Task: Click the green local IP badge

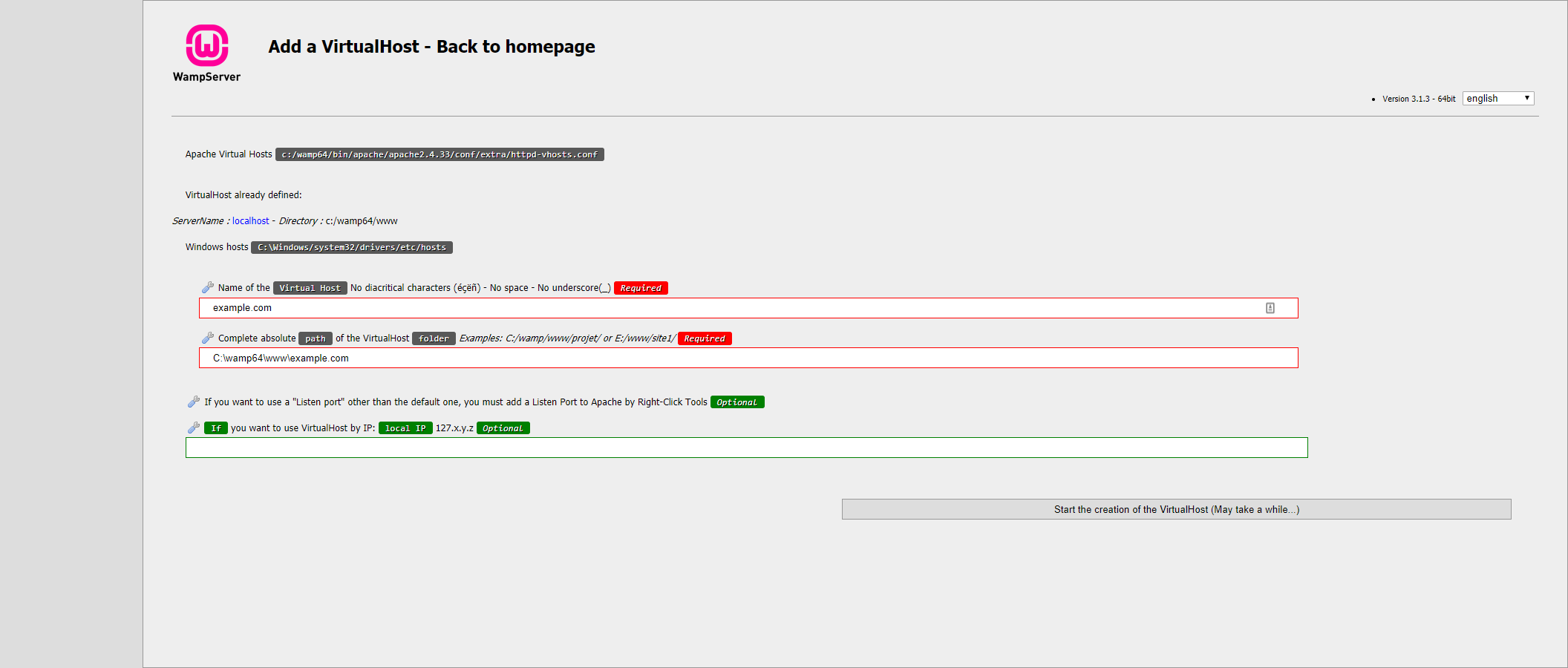Action: coord(405,428)
